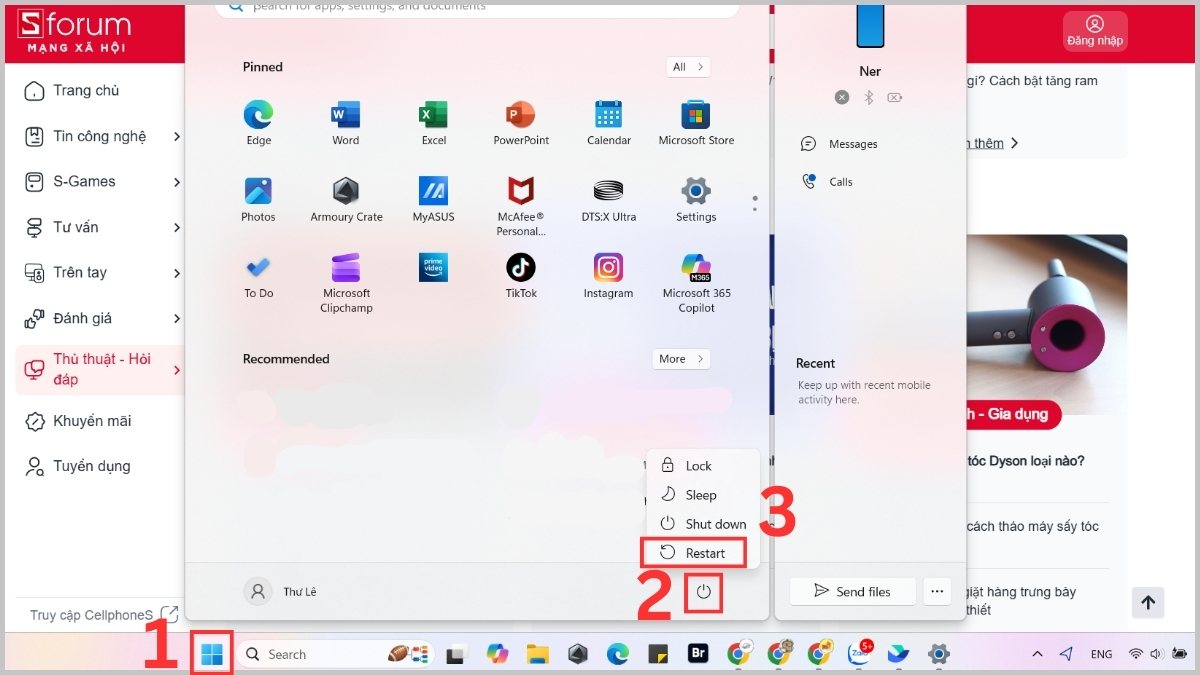Open Calls in the phone panel
The height and width of the screenshot is (675, 1200).
tap(827, 182)
